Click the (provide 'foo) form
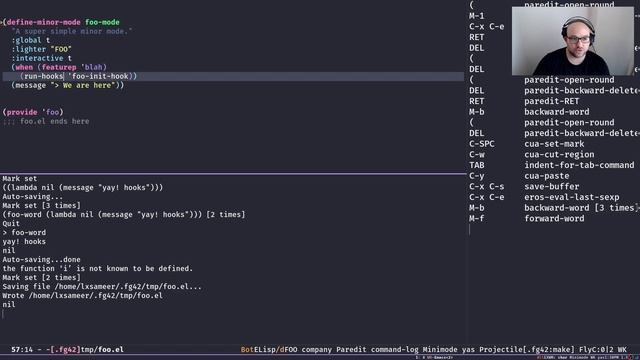The image size is (640, 360). 33,112
